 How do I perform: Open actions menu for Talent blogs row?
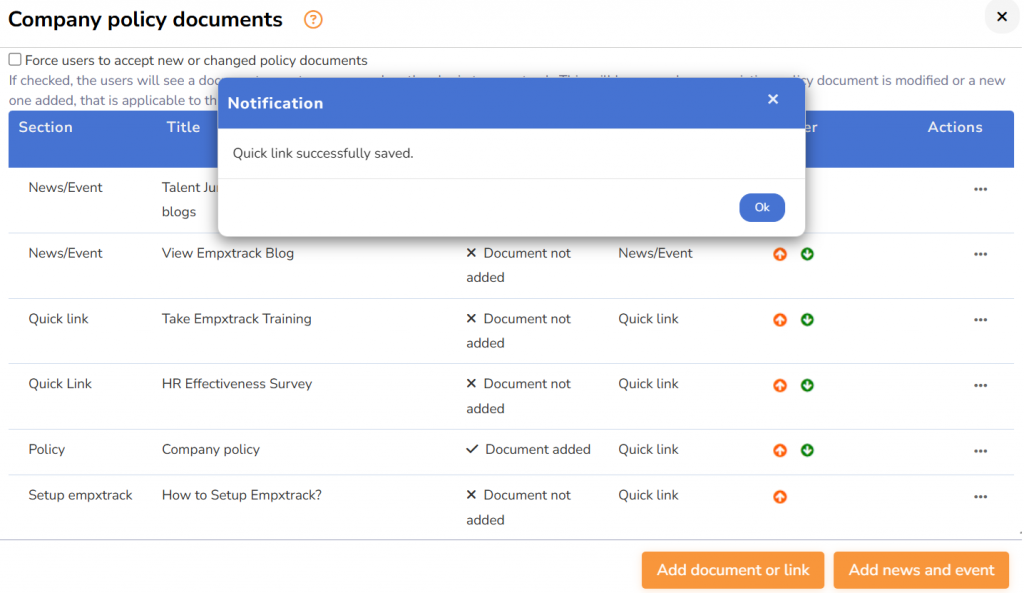tap(980, 189)
